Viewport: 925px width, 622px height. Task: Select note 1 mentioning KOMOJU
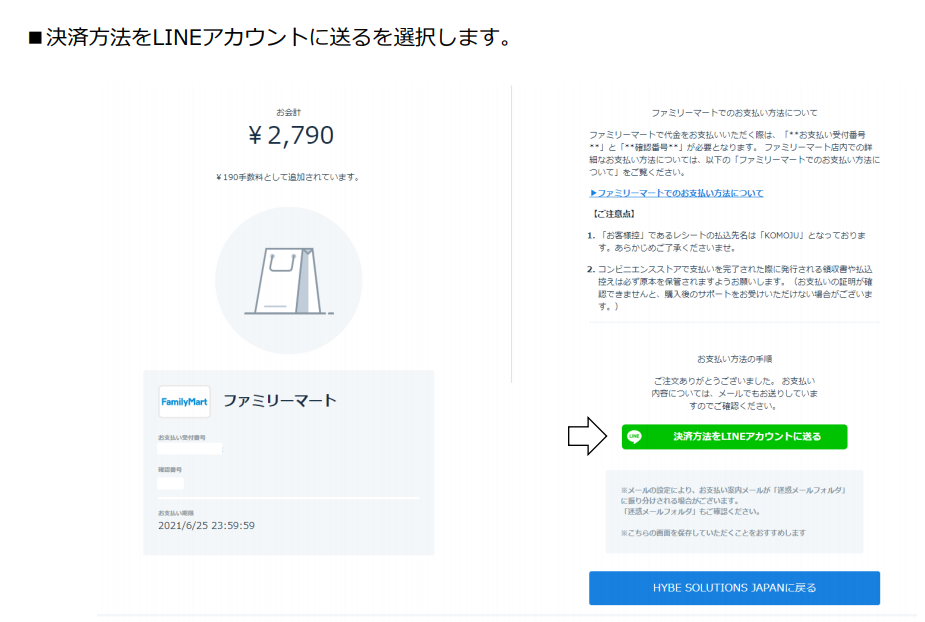point(734,240)
